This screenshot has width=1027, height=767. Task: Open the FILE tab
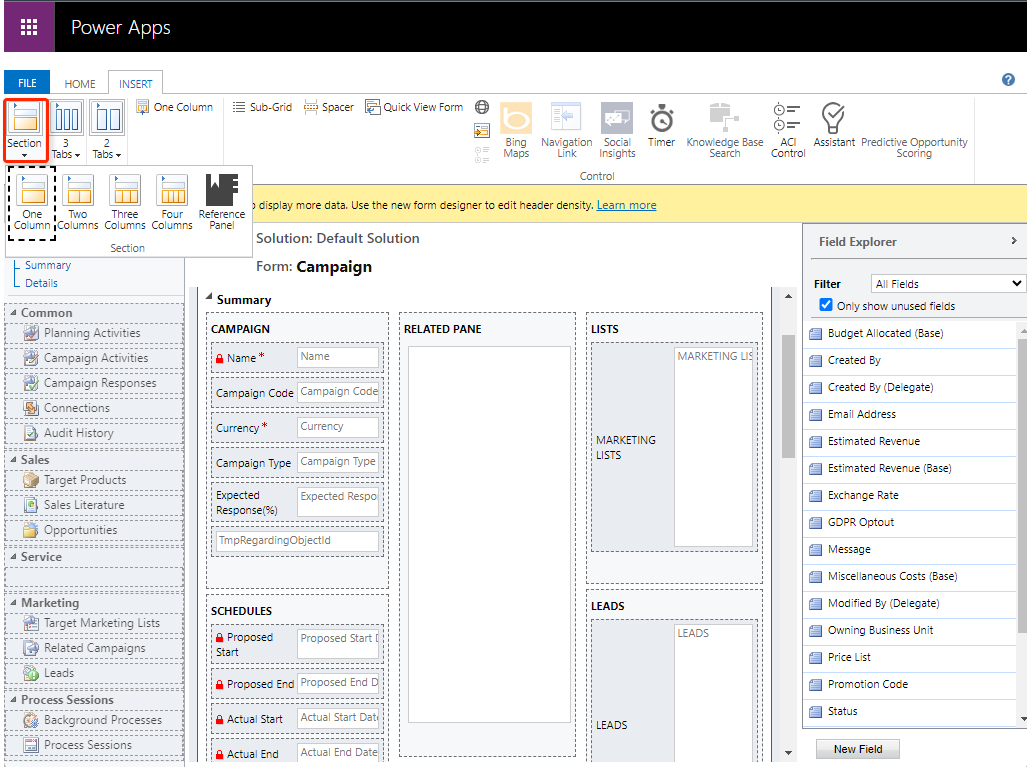pyautogui.click(x=27, y=83)
